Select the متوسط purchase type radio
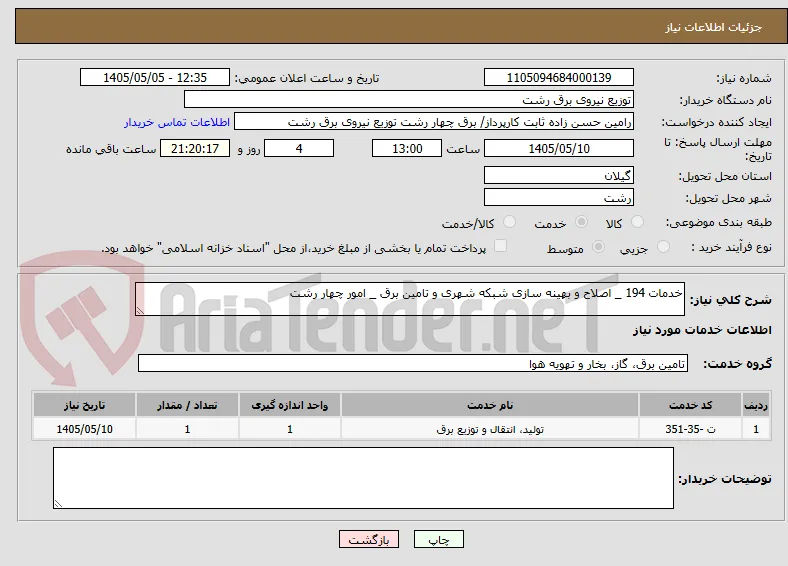This screenshot has width=788, height=566. click(598, 246)
